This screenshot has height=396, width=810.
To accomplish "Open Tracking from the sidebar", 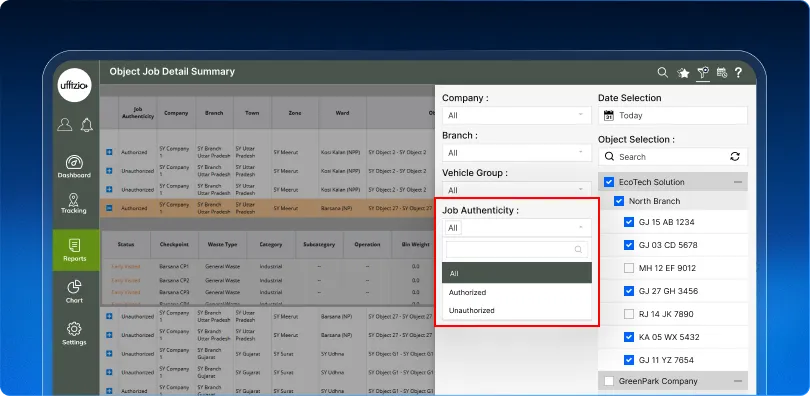I will pyautogui.click(x=74, y=203).
